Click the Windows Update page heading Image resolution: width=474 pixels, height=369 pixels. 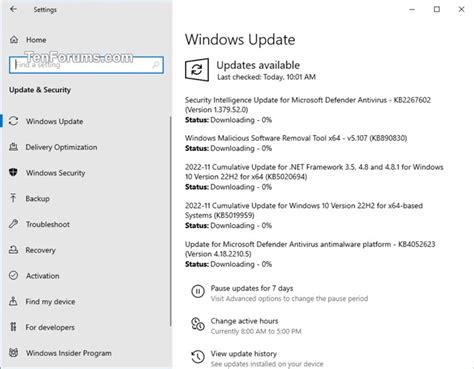coord(240,40)
